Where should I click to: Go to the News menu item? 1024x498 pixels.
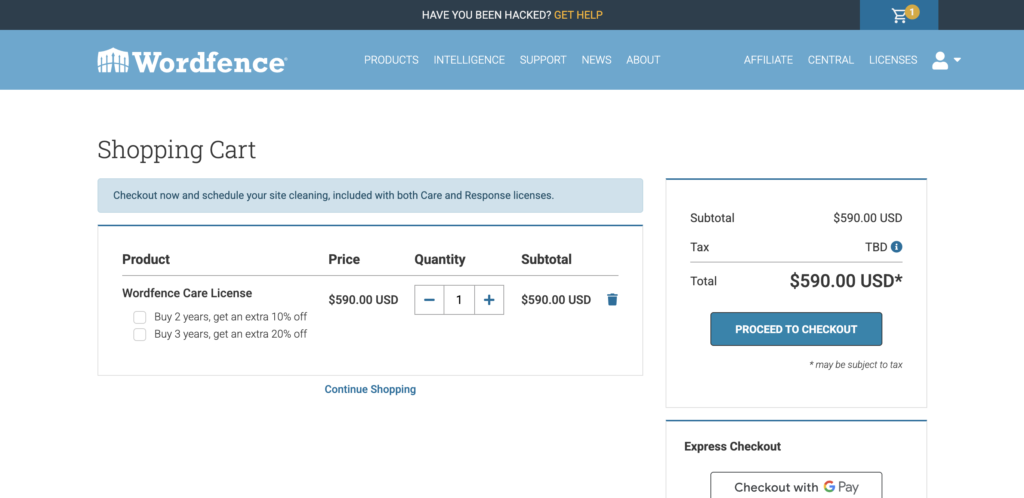coord(596,60)
